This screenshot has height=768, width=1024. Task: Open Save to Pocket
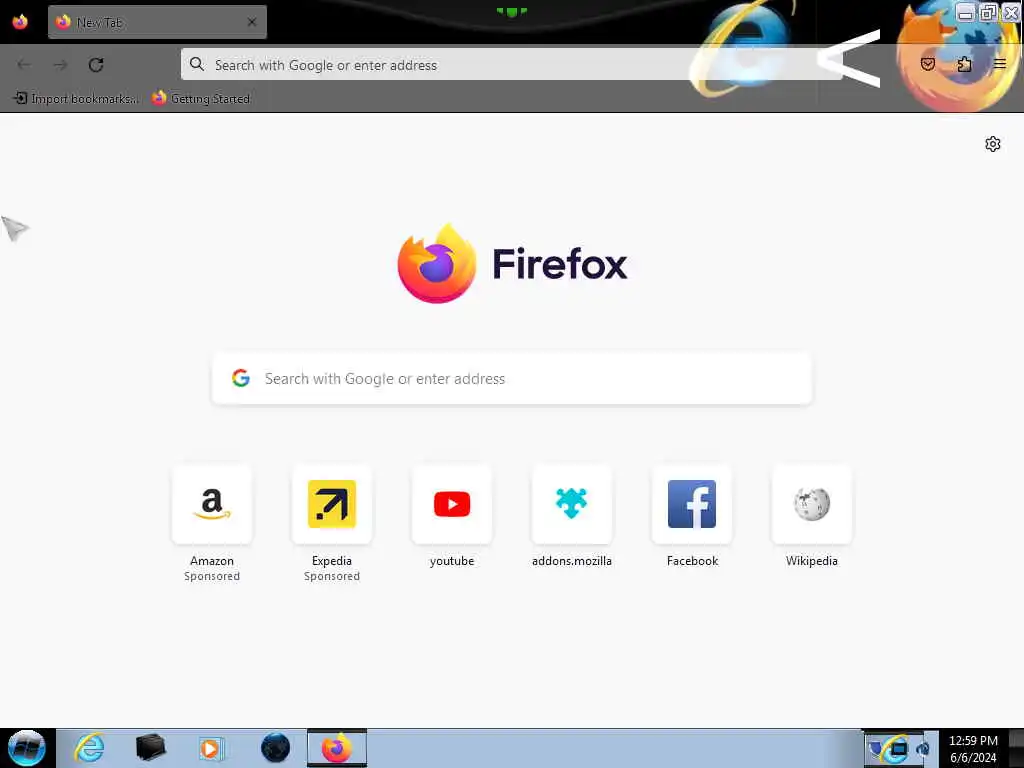coord(928,64)
